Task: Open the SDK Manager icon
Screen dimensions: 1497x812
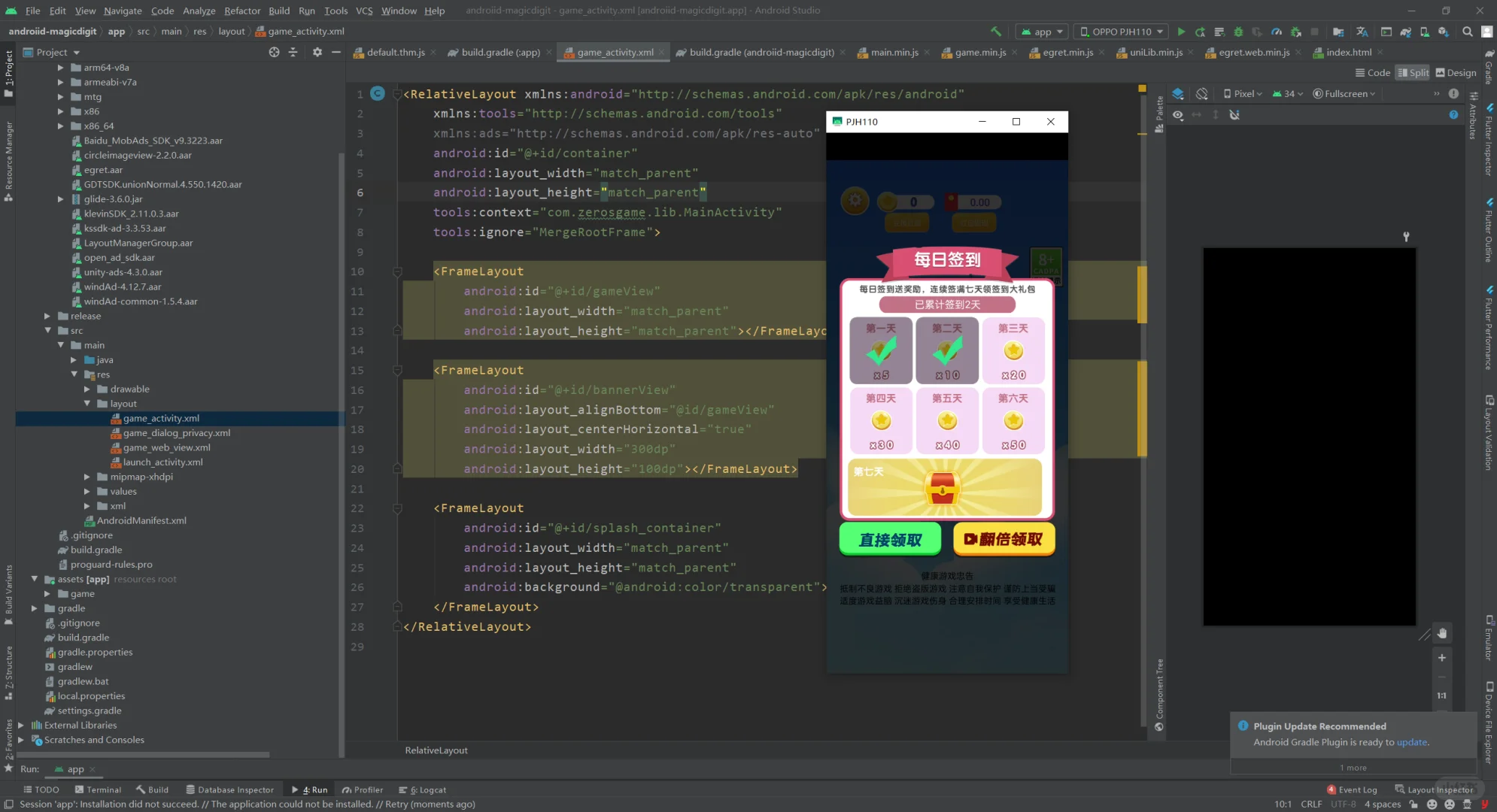Action: (x=1443, y=32)
